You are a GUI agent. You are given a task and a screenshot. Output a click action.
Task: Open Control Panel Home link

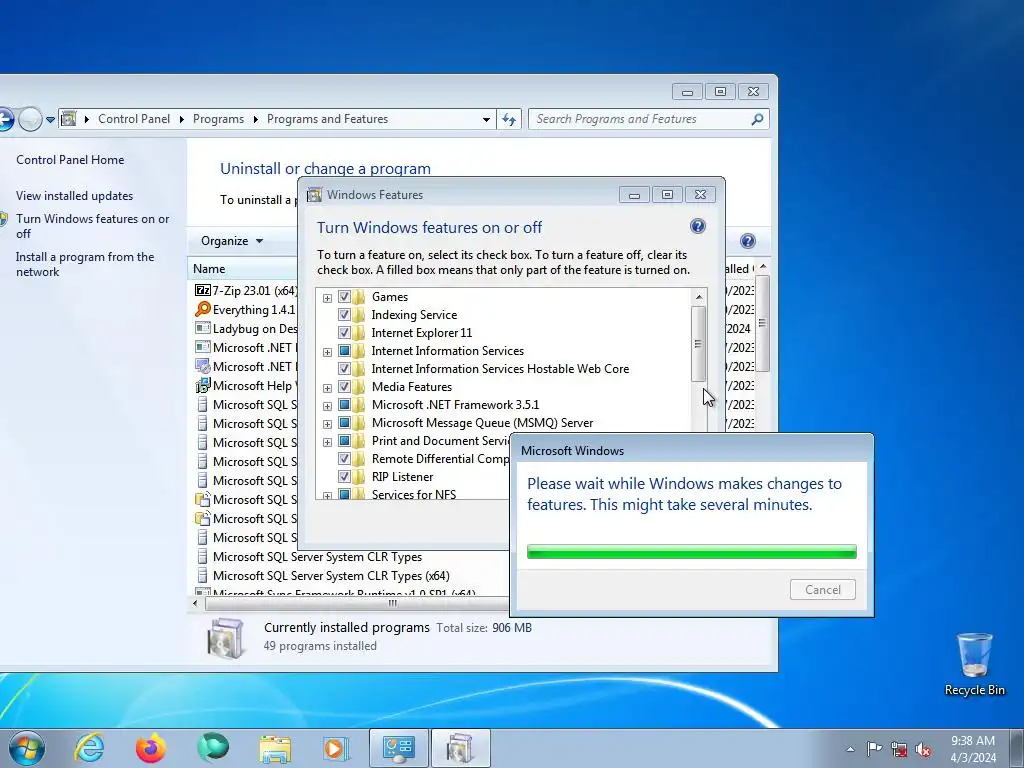[x=70, y=160]
